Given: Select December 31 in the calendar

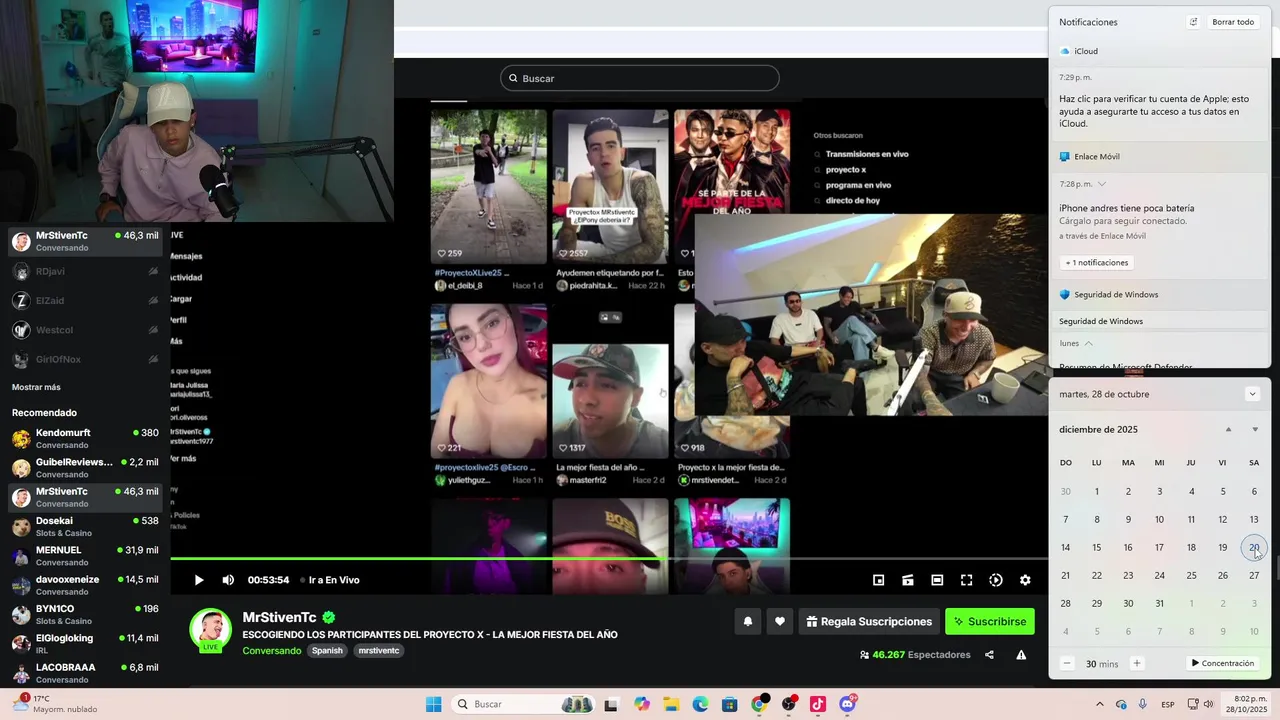Looking at the screenshot, I should (1159, 603).
